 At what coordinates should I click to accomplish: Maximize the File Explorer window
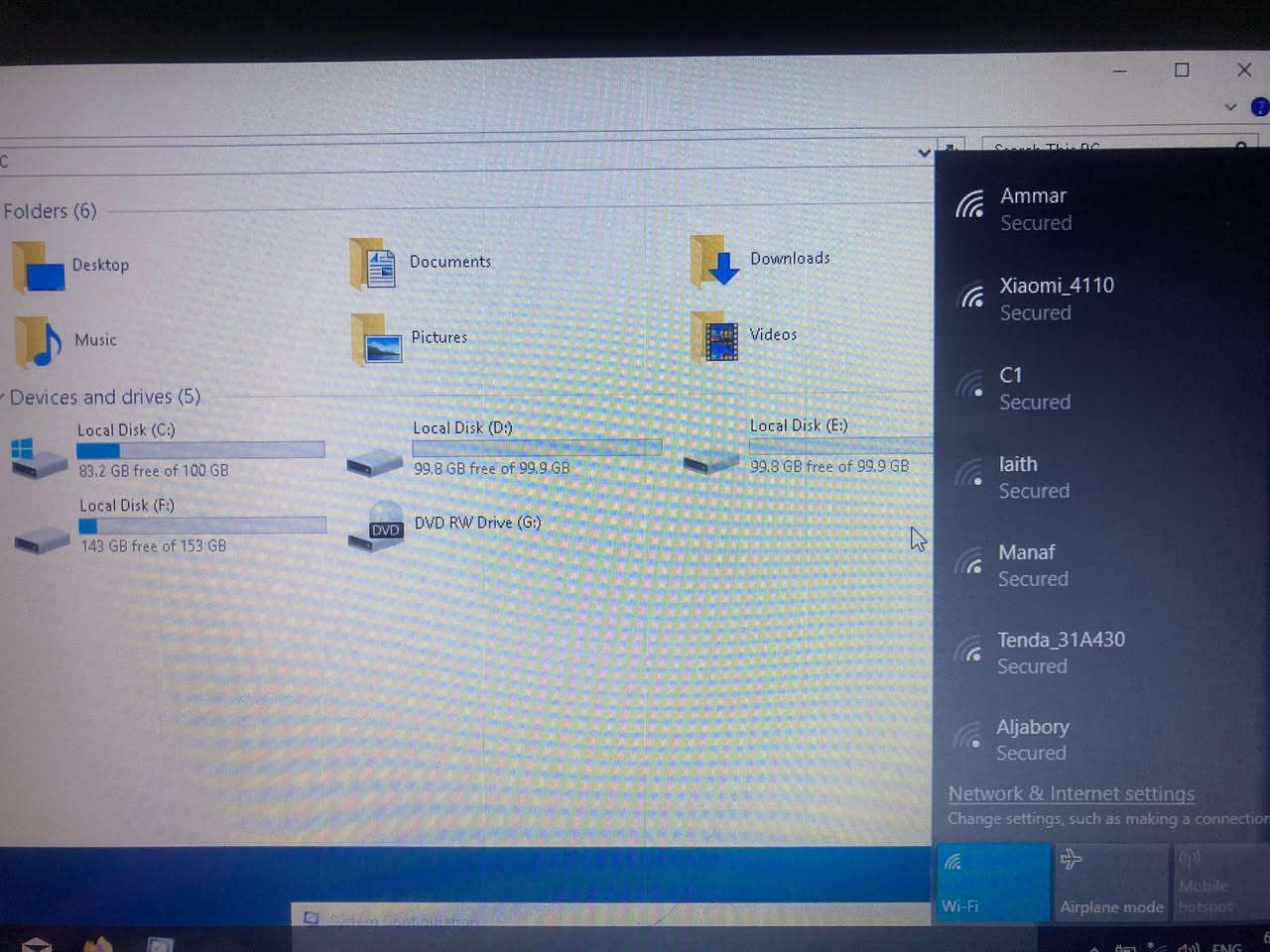click(x=1182, y=70)
